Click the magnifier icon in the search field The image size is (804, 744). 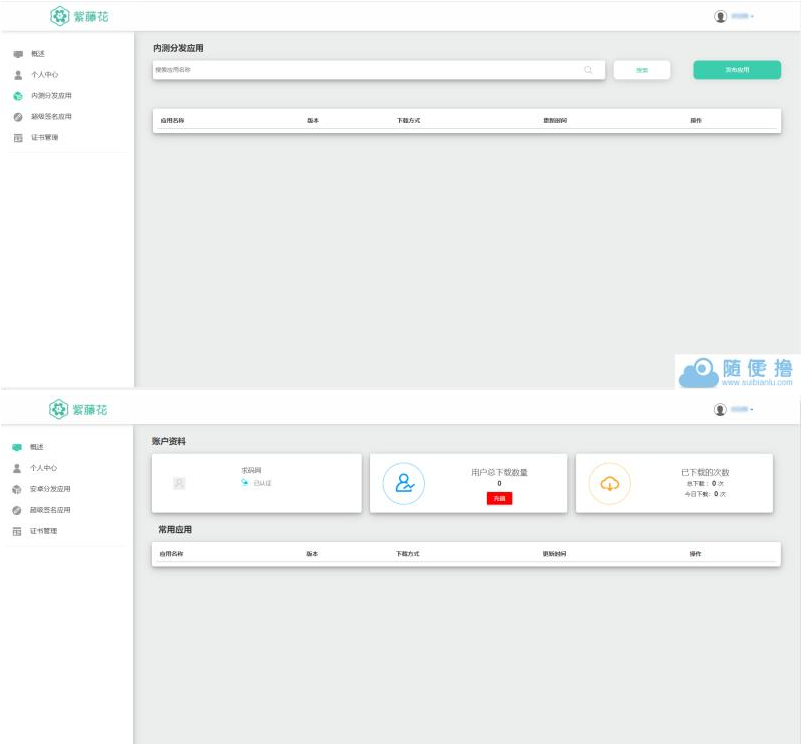coord(588,70)
